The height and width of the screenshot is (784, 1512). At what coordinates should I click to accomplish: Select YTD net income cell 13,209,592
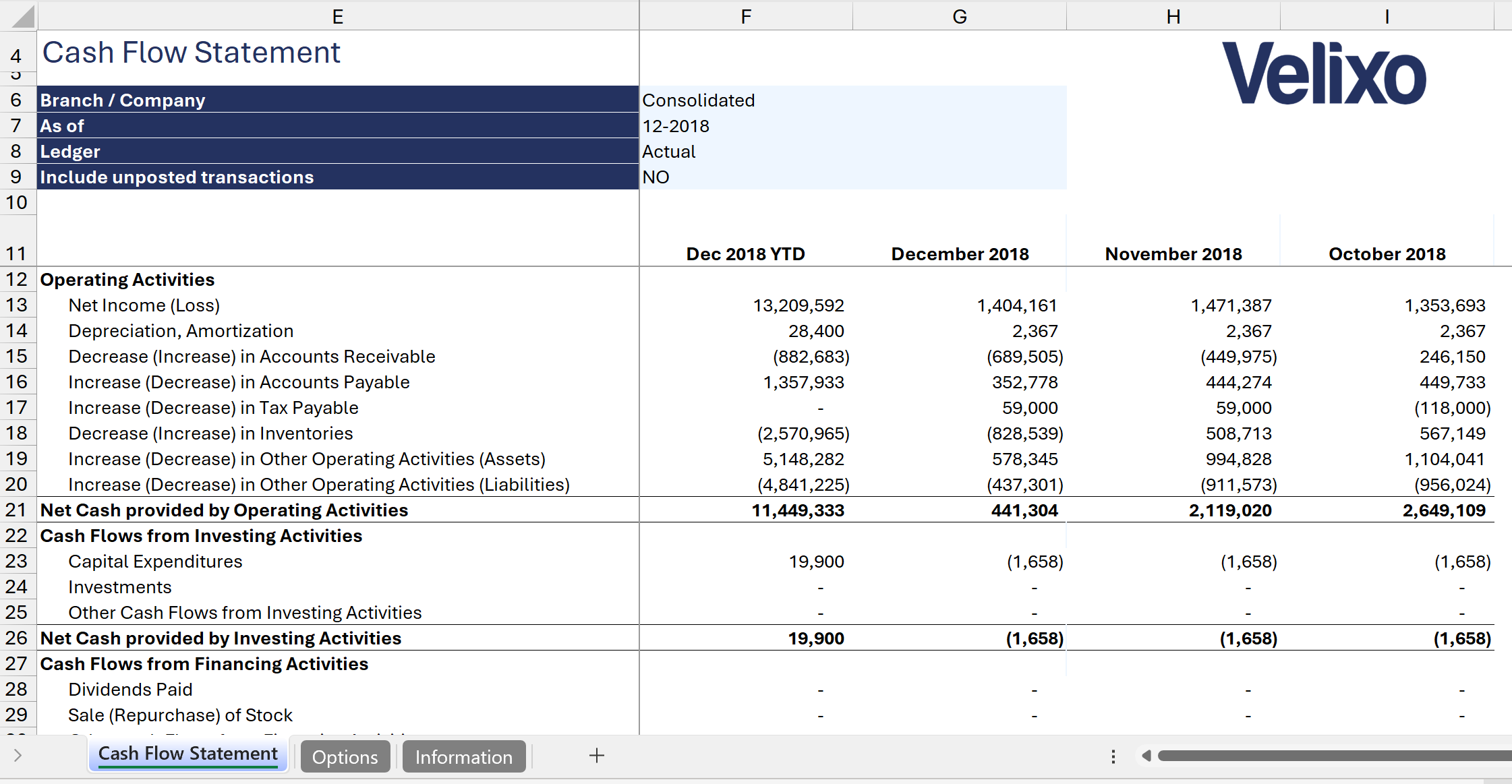click(x=746, y=305)
